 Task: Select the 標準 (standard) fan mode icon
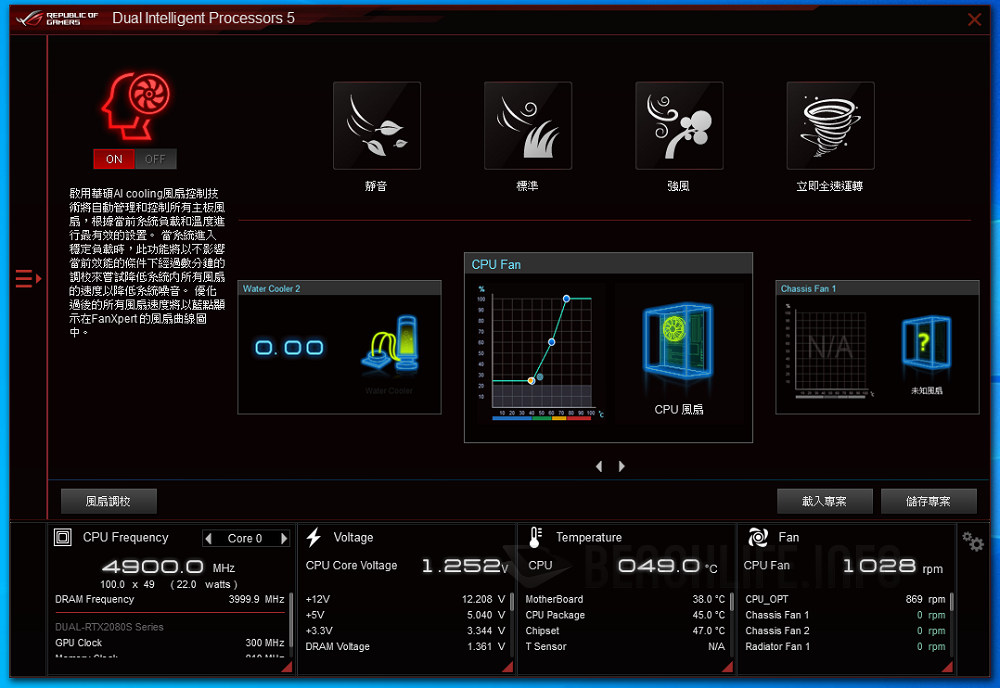527,124
